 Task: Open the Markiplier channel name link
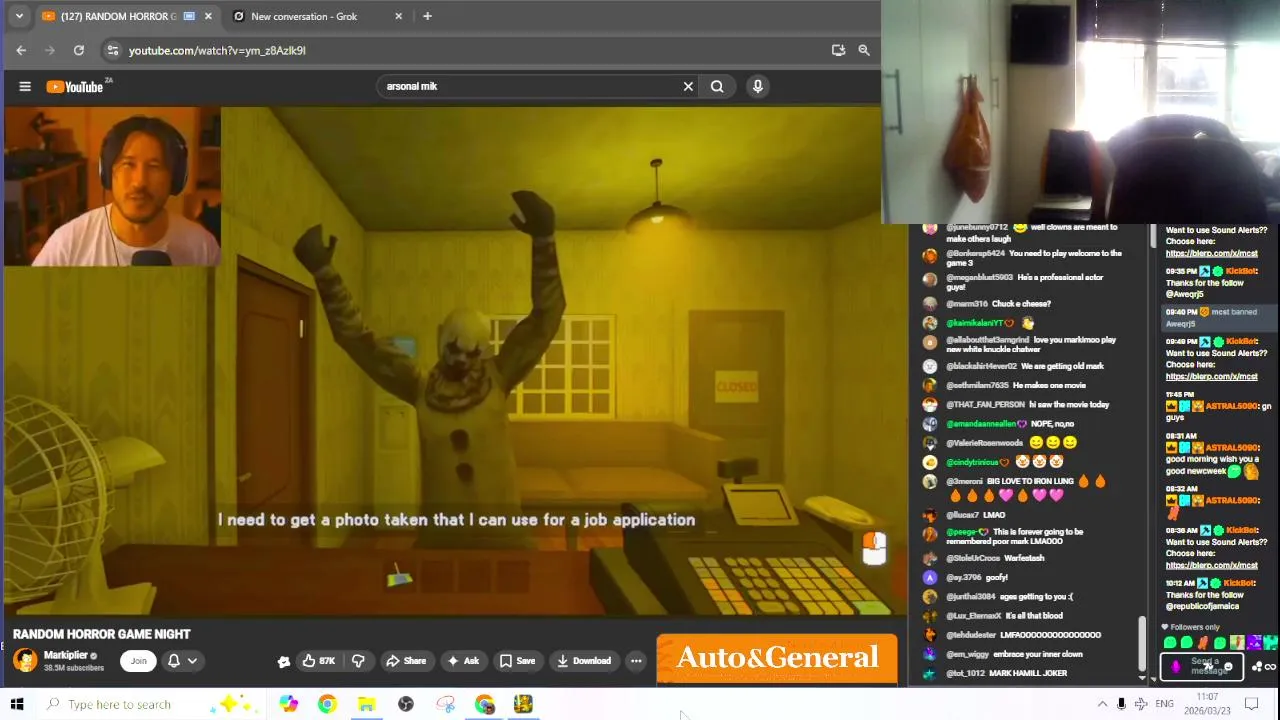pyautogui.click(x=66, y=655)
